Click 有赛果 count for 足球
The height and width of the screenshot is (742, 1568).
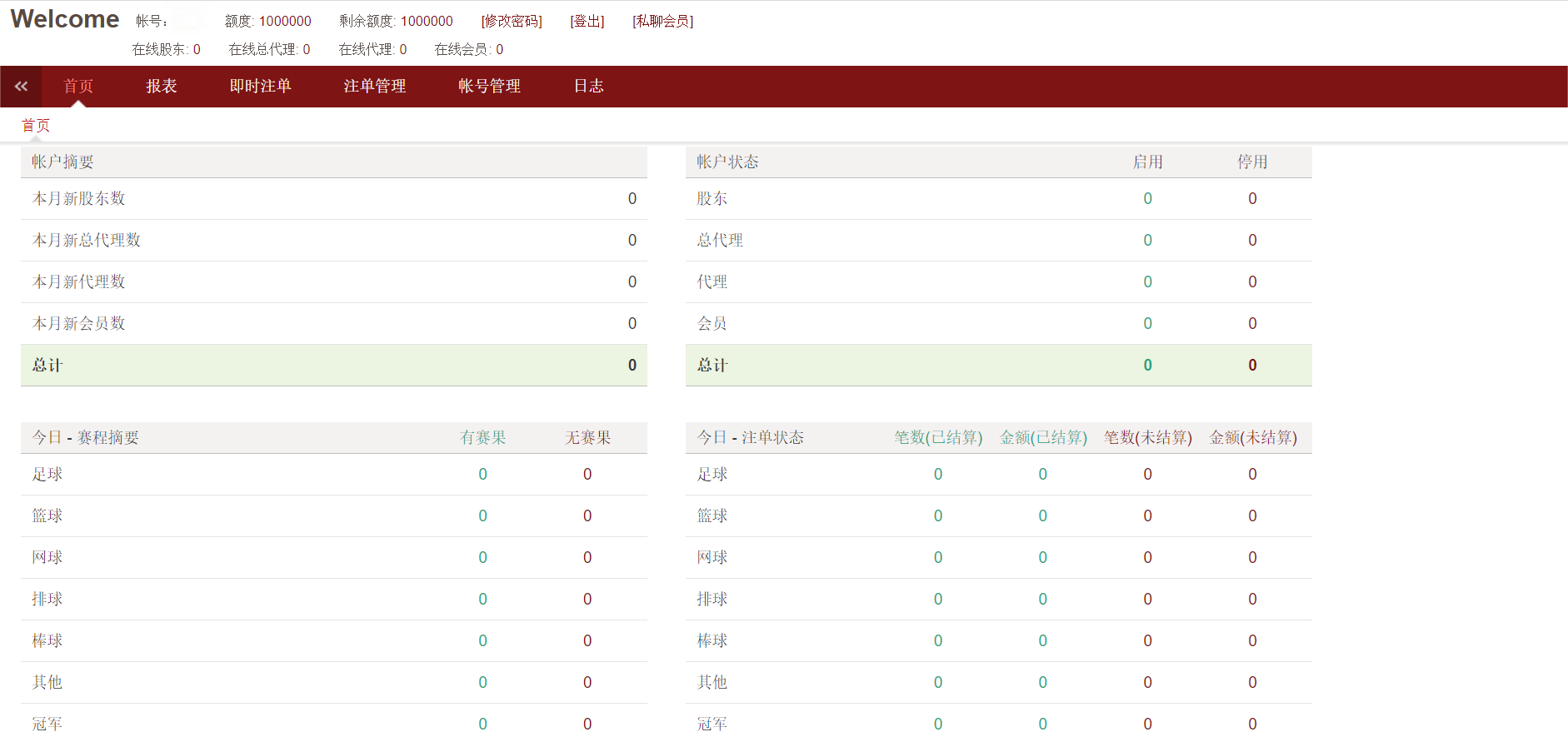pos(482,475)
